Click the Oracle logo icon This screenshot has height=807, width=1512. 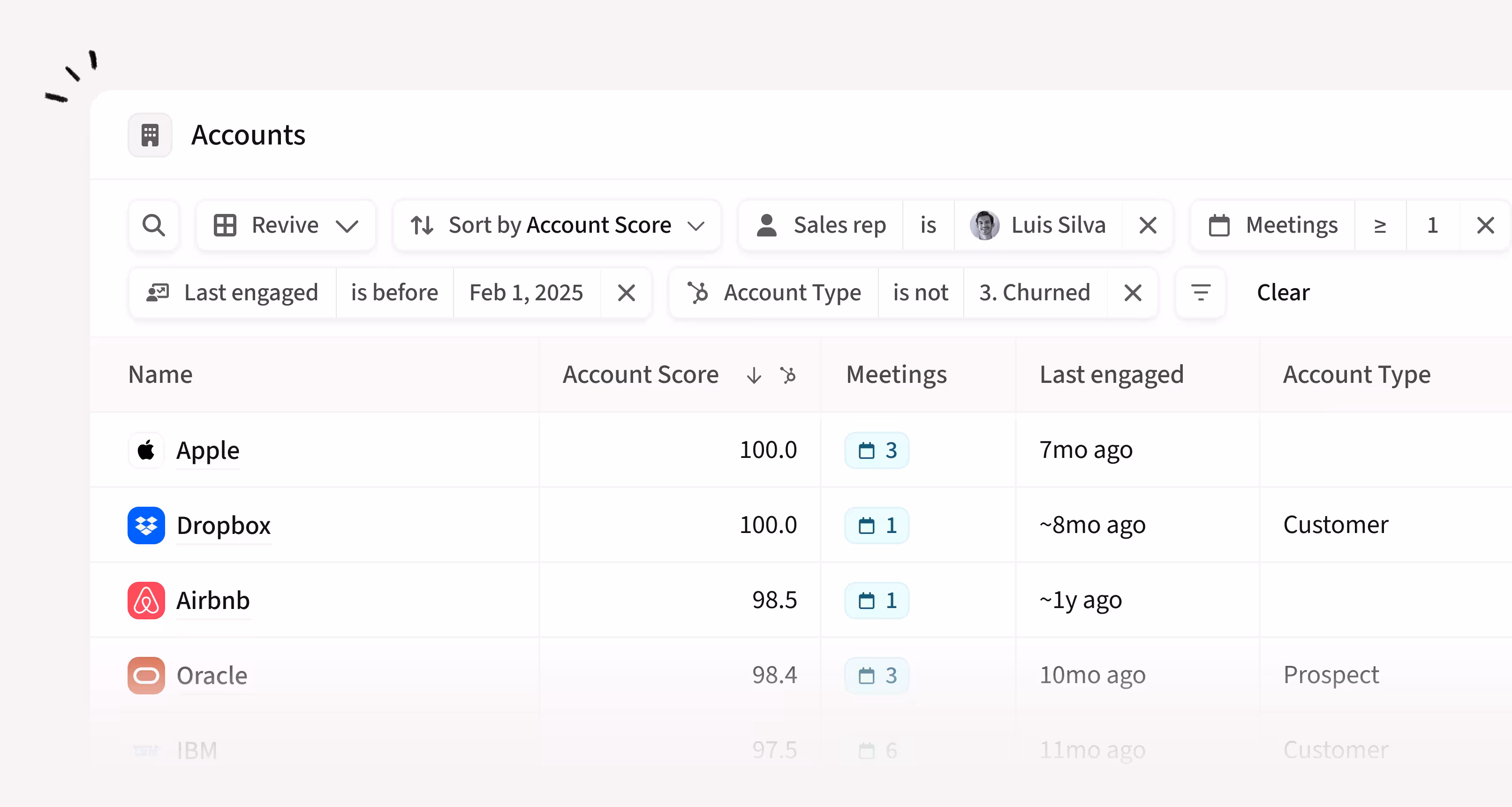pyautogui.click(x=146, y=676)
